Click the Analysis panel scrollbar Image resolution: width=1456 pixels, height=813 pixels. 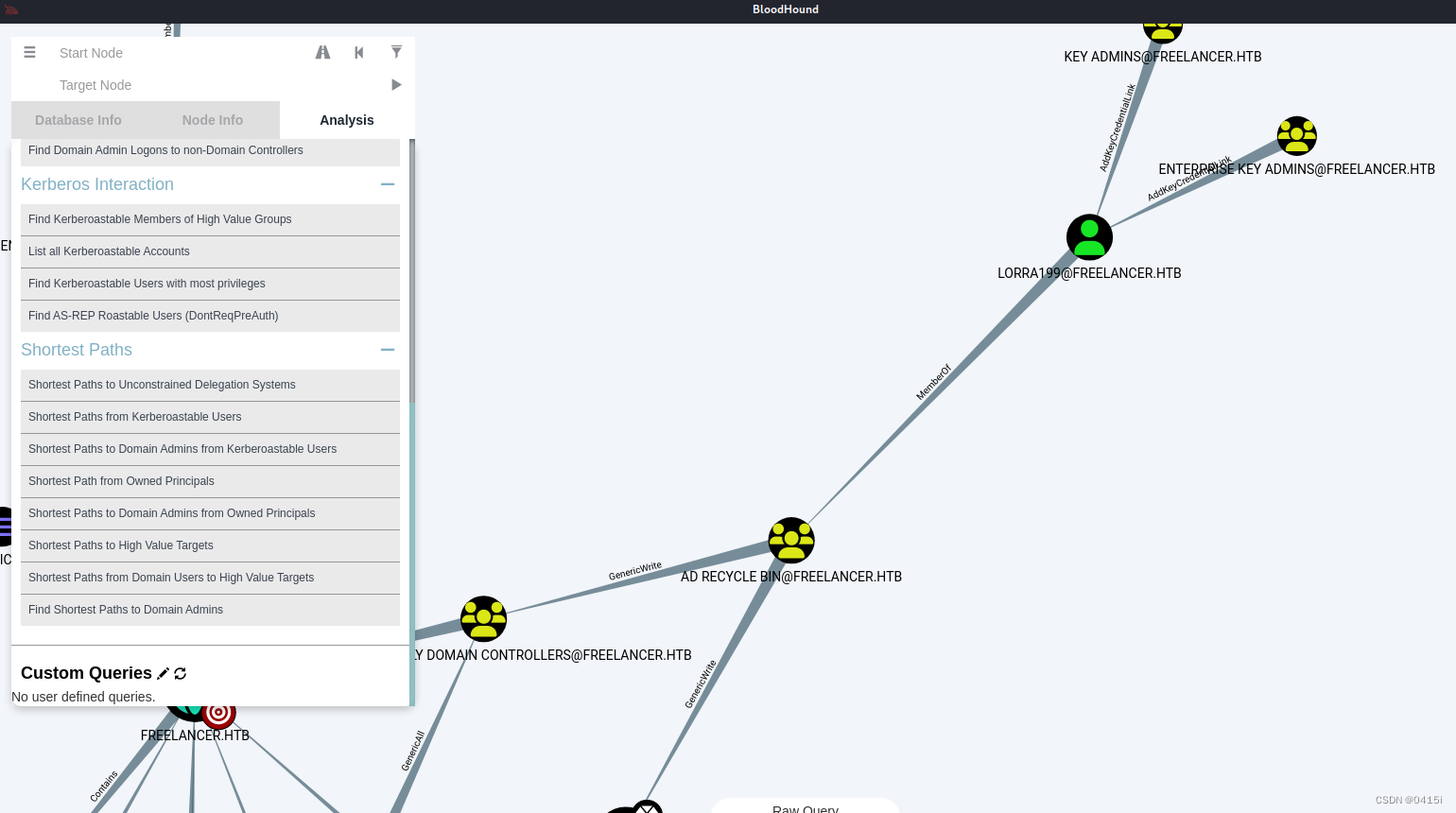412,271
